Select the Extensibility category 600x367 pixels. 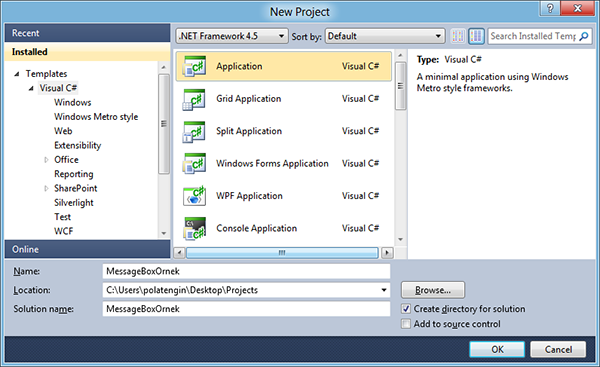[x=78, y=145]
